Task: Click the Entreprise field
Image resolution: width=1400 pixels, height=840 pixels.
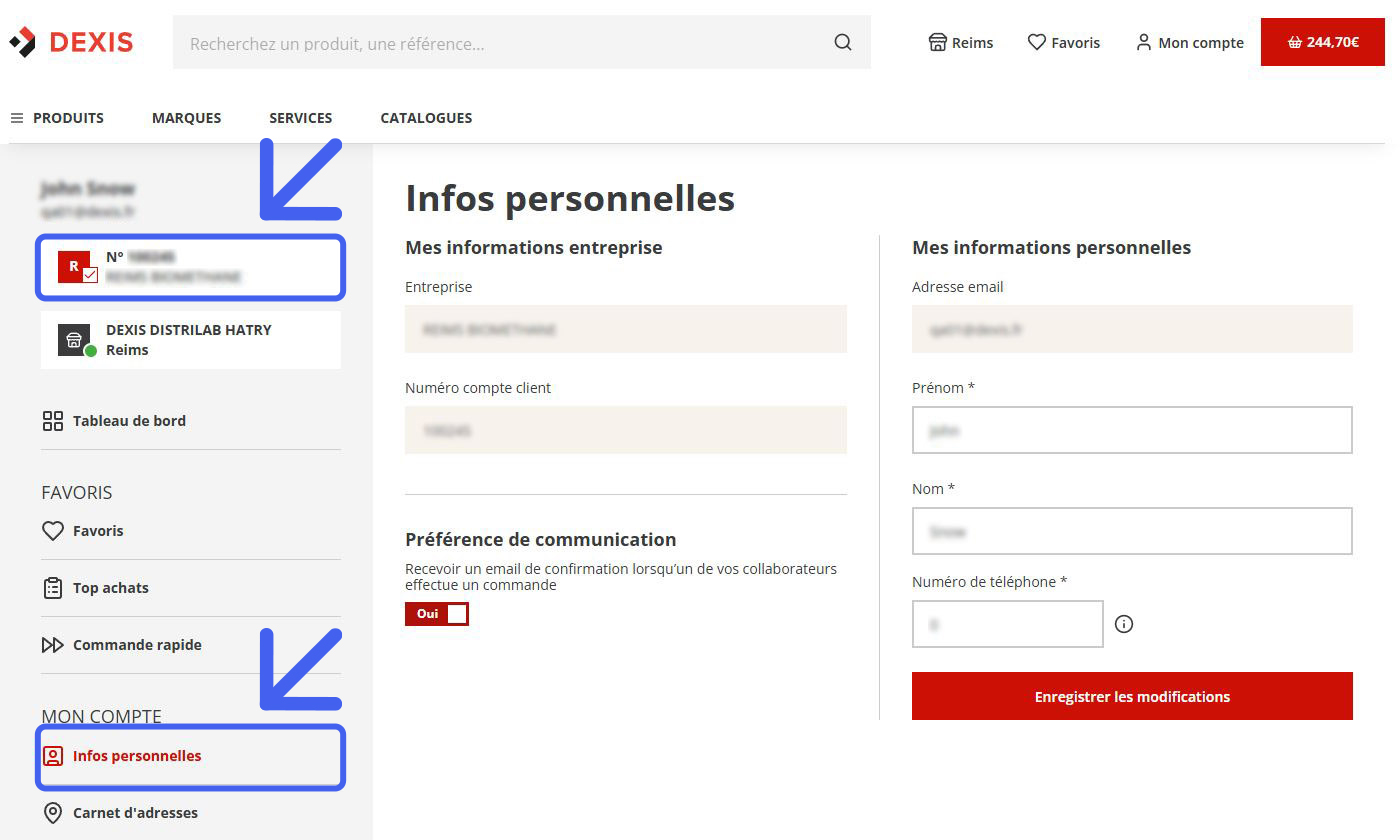Action: [x=626, y=329]
